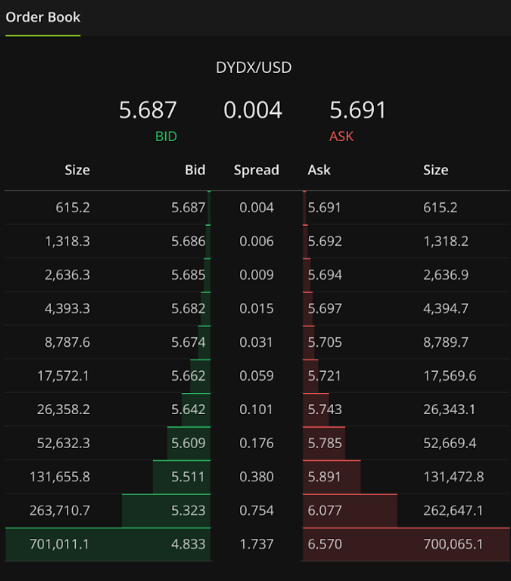Select bid price 5.323
This screenshot has width=511, height=581.
pos(188,511)
